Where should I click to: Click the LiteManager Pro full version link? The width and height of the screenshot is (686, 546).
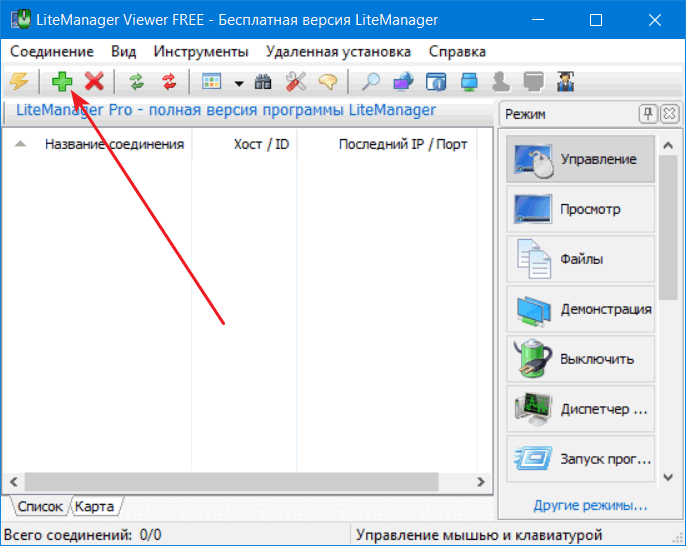(x=226, y=110)
